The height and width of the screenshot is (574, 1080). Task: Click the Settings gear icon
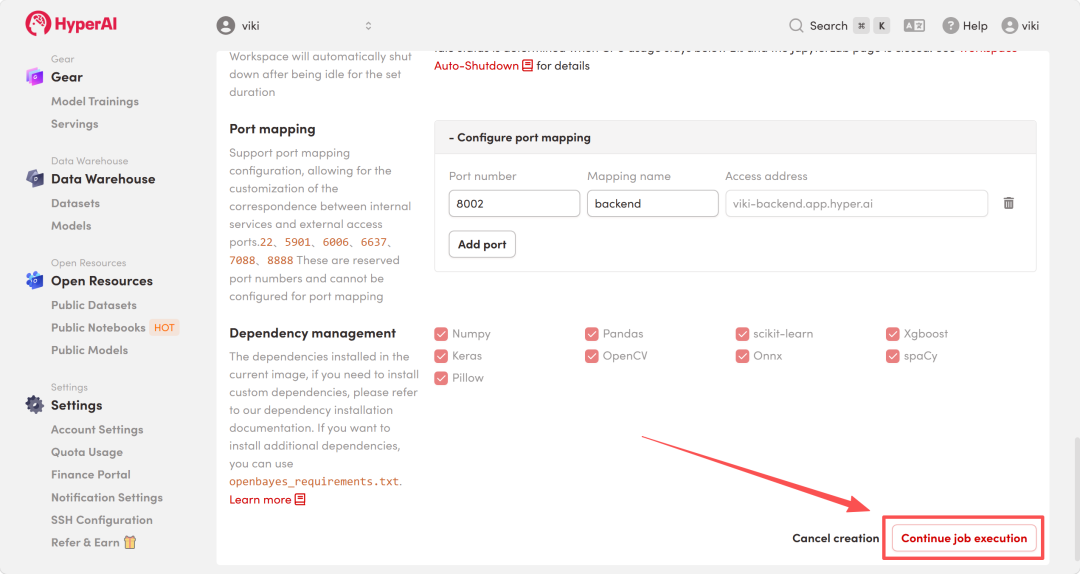click(x=34, y=404)
